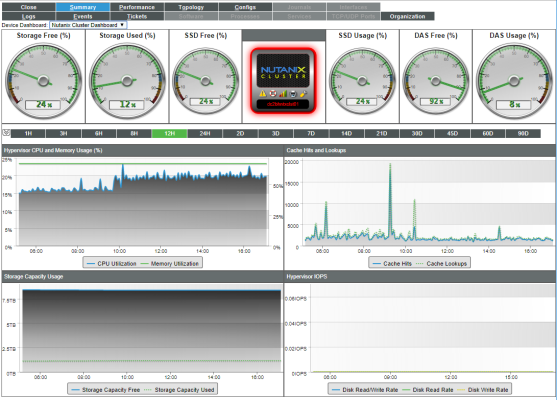Click the red device name label
The height and width of the screenshot is (400, 557).
tap(283, 104)
